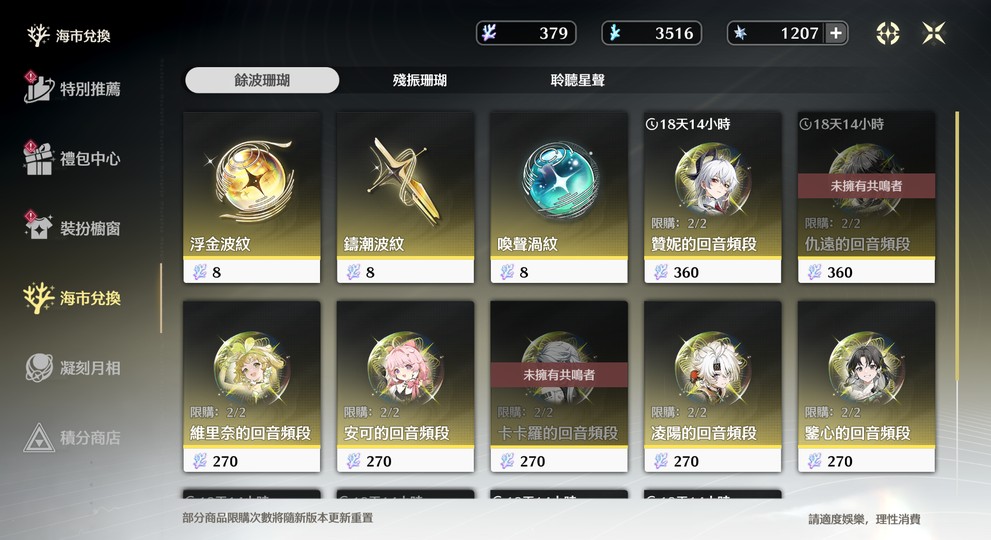Open 禮包中心 gift icon
Viewport: 991px width, 540px height.
tap(39, 158)
